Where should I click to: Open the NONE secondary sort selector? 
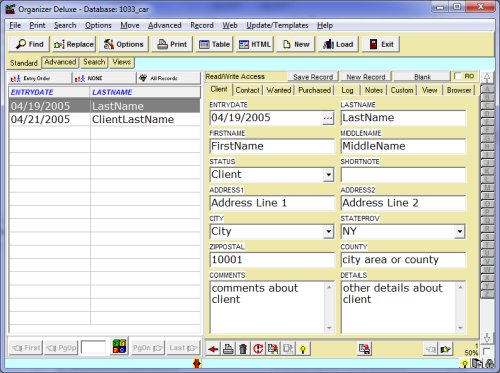pos(104,78)
